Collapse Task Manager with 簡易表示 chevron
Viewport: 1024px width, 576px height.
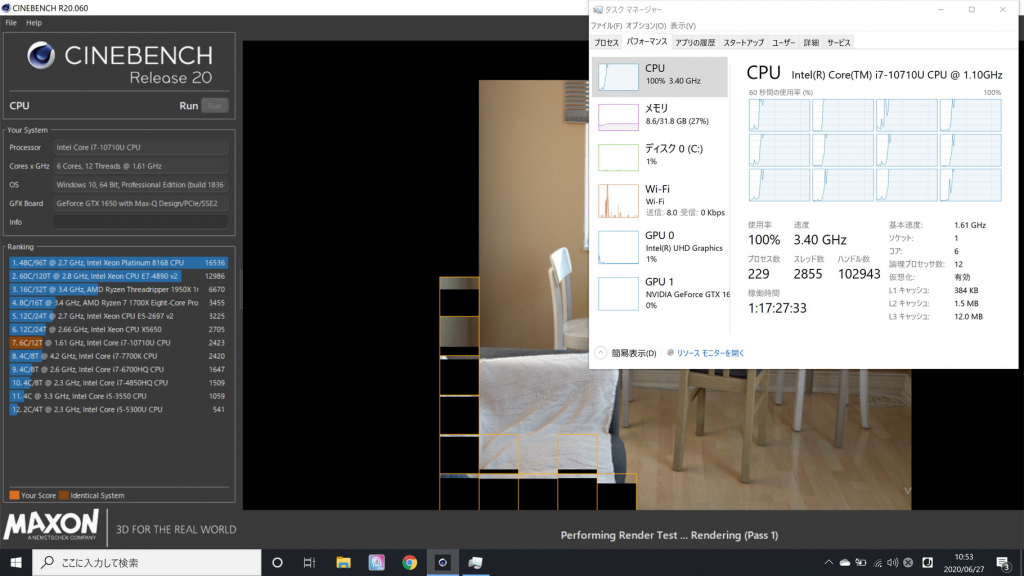pos(601,353)
